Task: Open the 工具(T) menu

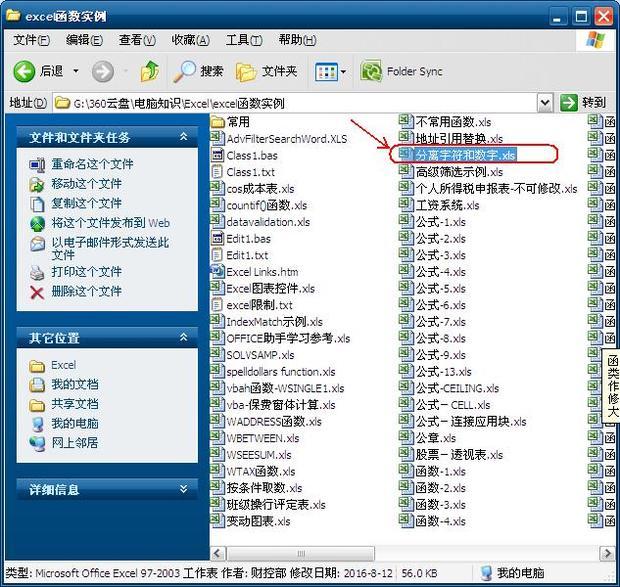Action: point(244,40)
